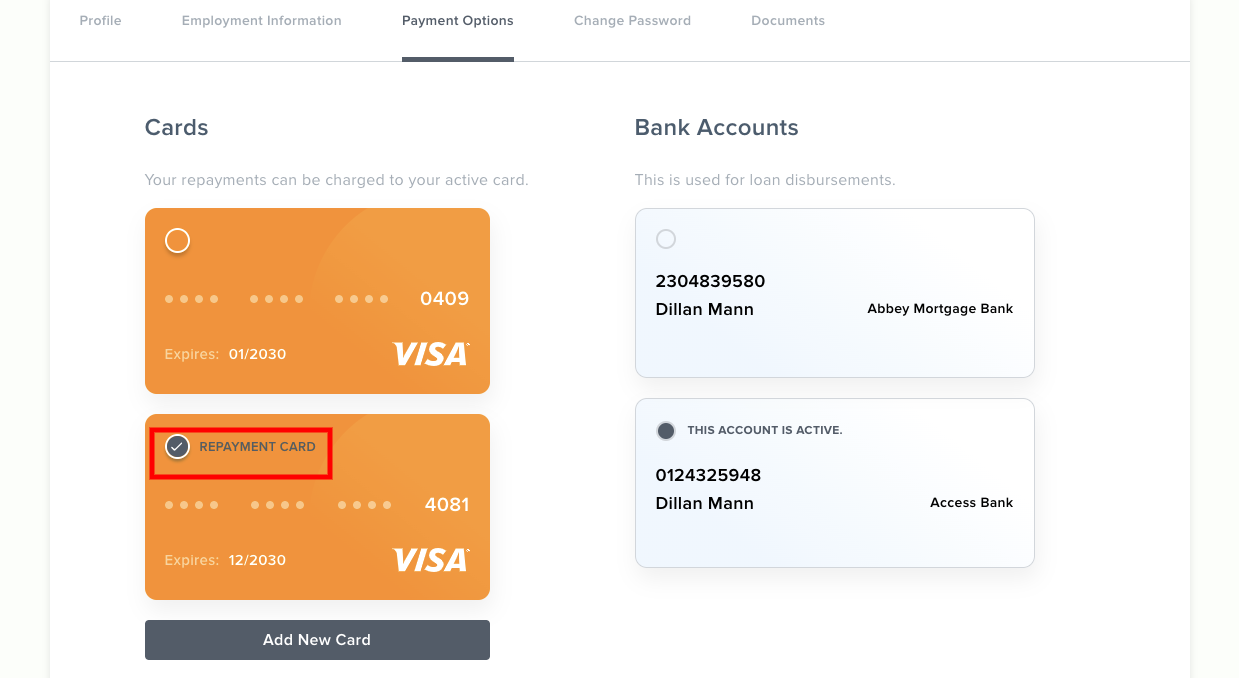Click account number 0124325948
Viewport: 1239px width, 678px height.
pos(708,475)
